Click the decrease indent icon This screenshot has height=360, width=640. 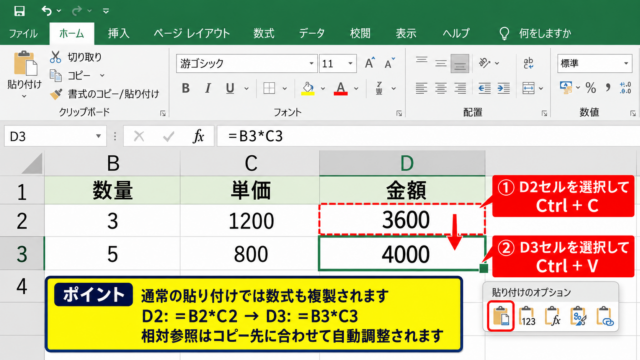tap(484, 88)
